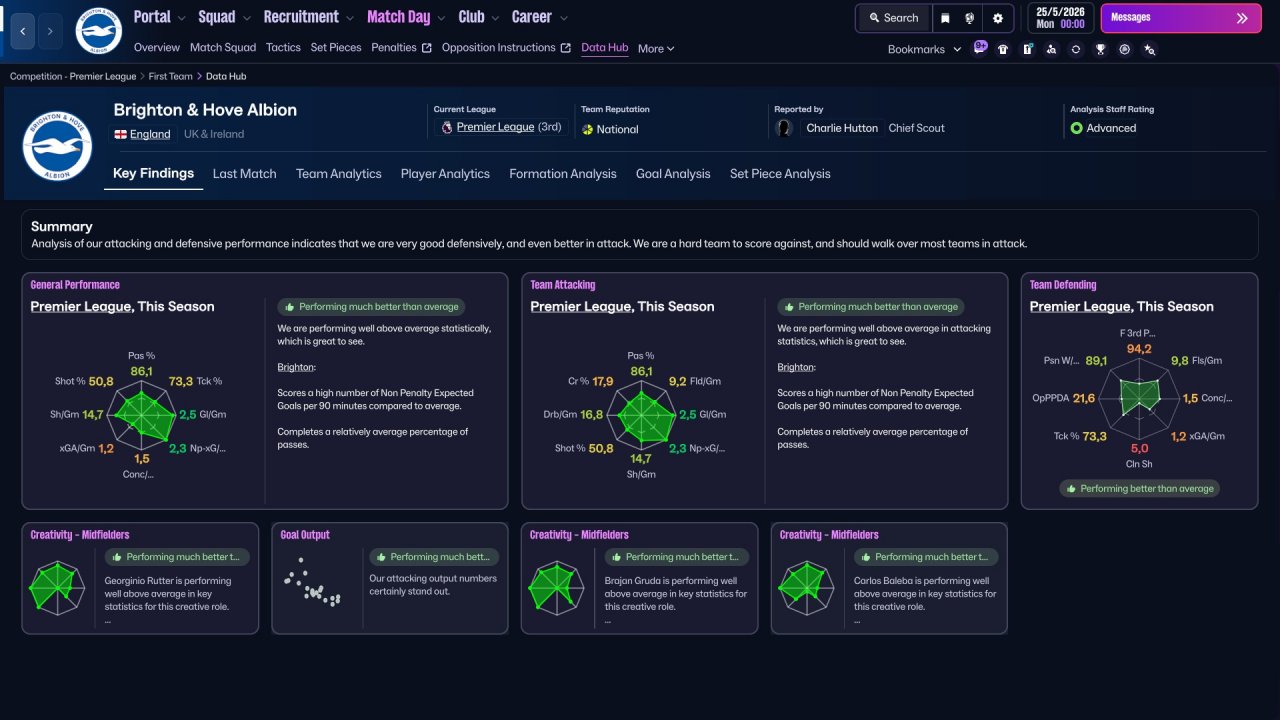Click the Premier League link in Team Defending

tap(1080, 307)
